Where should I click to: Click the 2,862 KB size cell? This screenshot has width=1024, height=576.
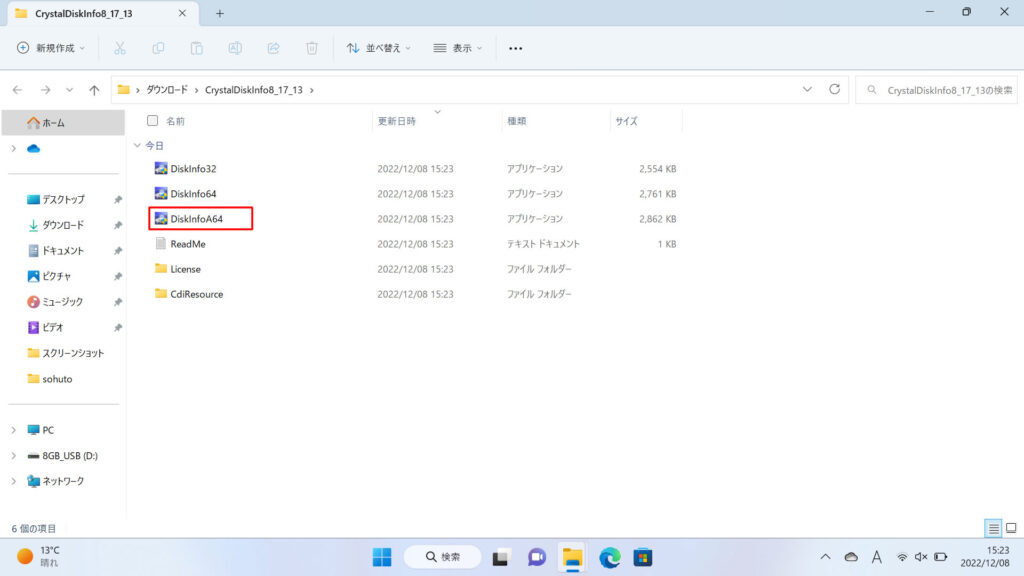(x=658, y=219)
